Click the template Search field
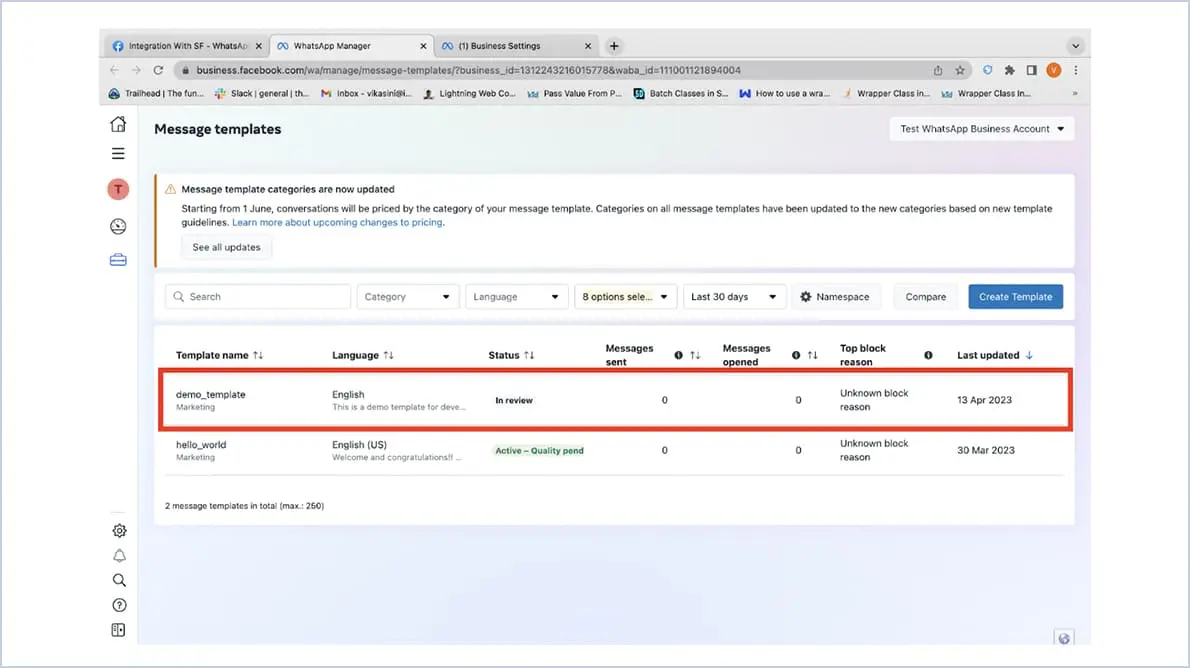 pyautogui.click(x=258, y=297)
